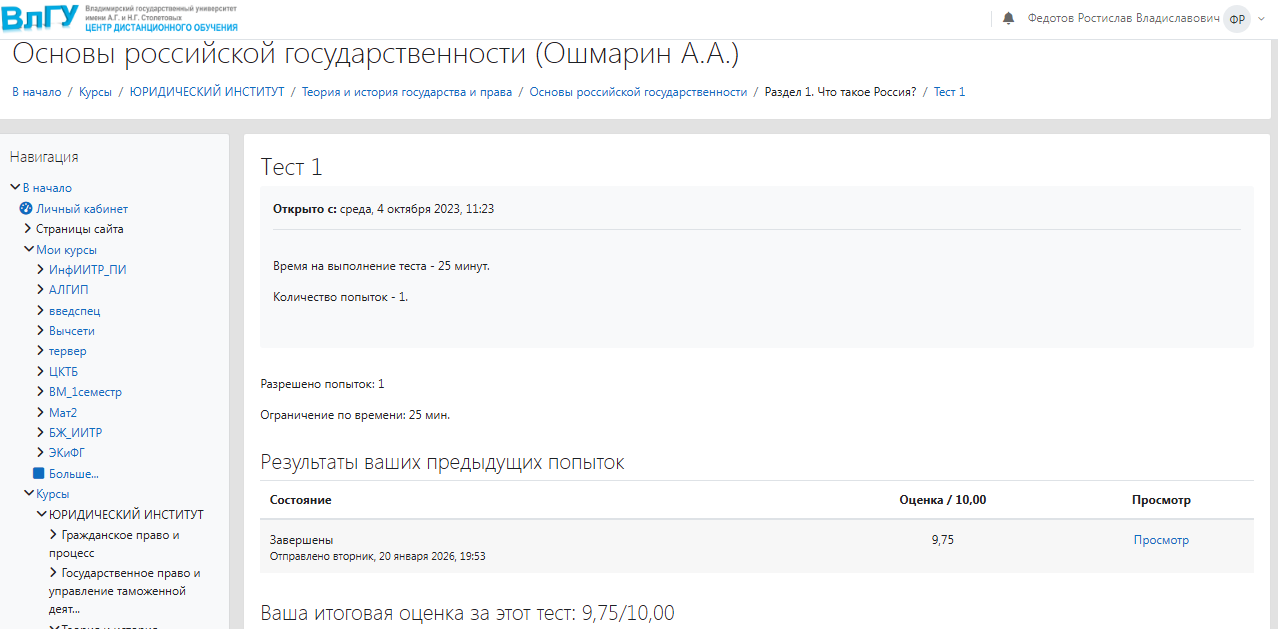Expand the ИнфИИТР_ПИ course chevron
Viewport: 1278px width, 629px height.
41,270
